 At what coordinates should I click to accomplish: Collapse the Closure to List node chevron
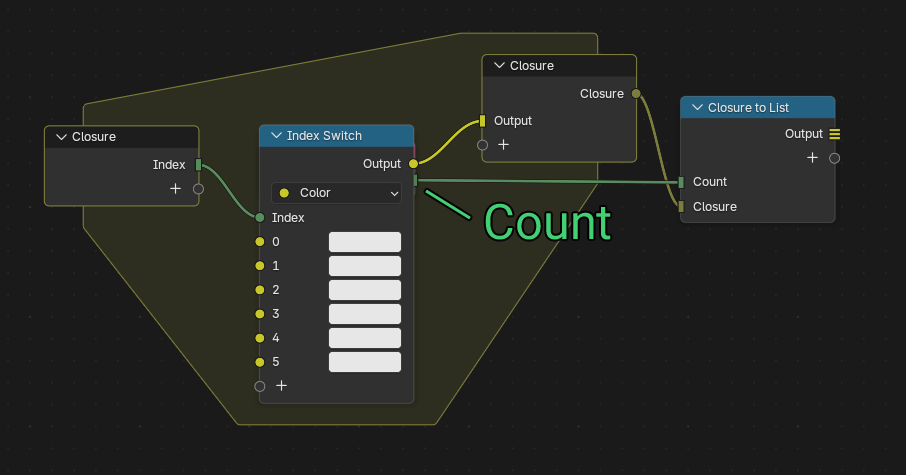[x=697, y=107]
